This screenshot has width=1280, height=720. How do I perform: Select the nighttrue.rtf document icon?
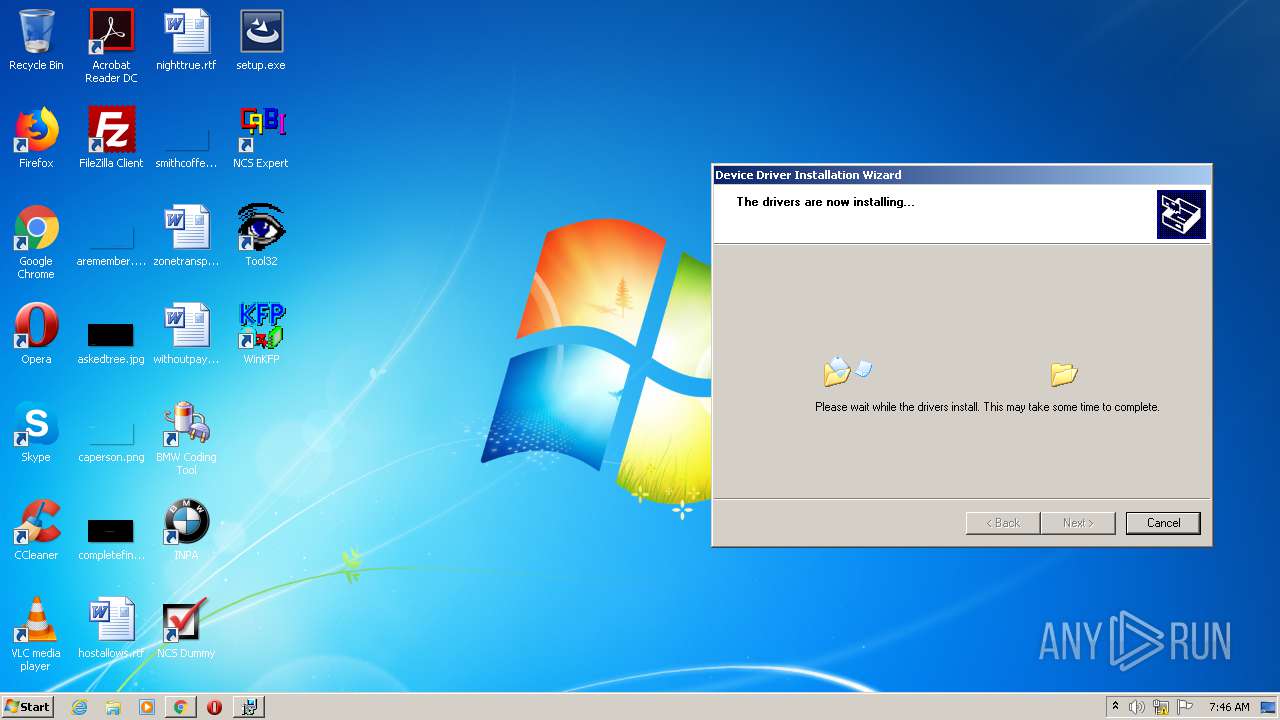[186, 40]
